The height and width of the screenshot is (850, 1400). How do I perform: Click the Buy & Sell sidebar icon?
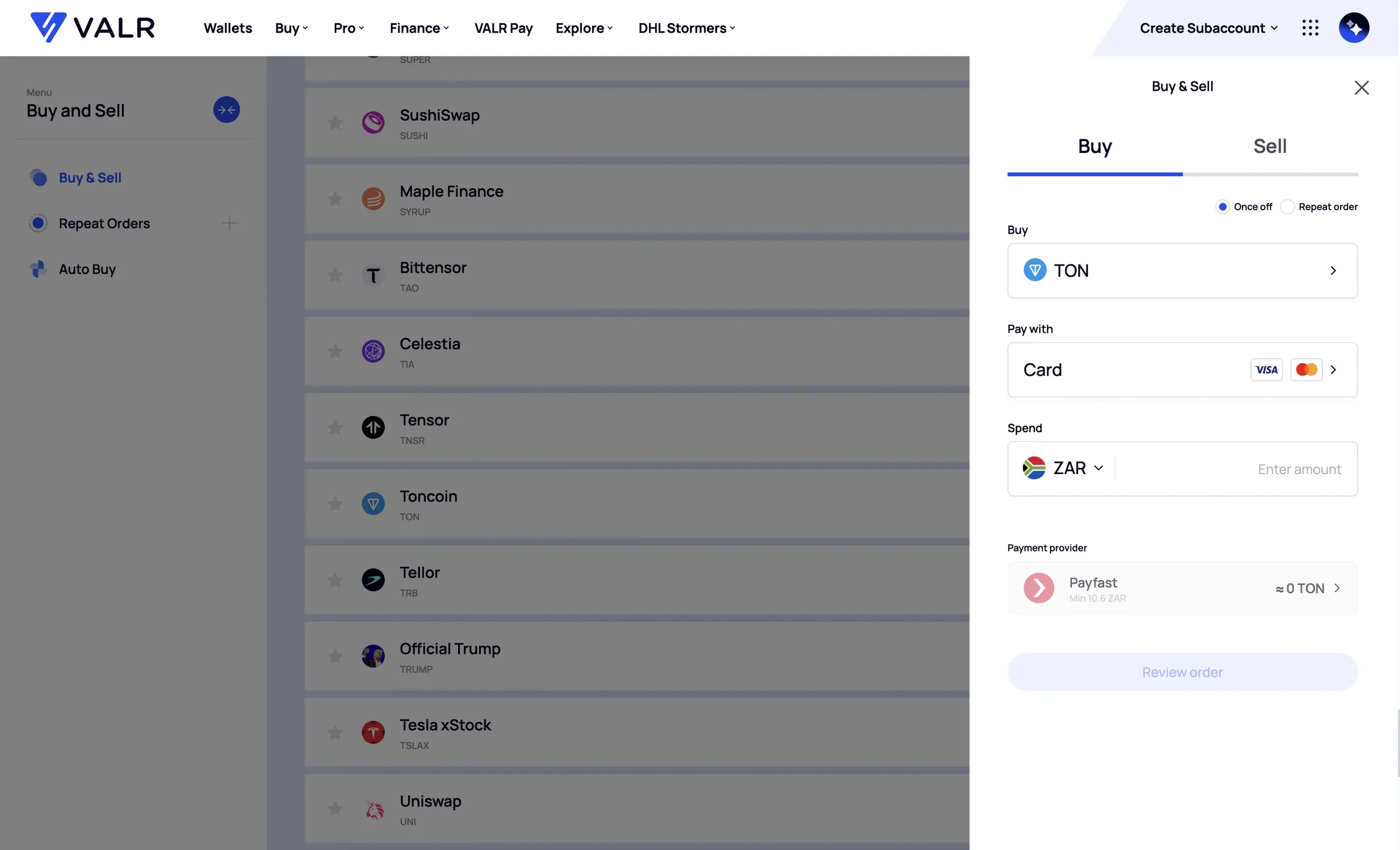[x=38, y=178]
